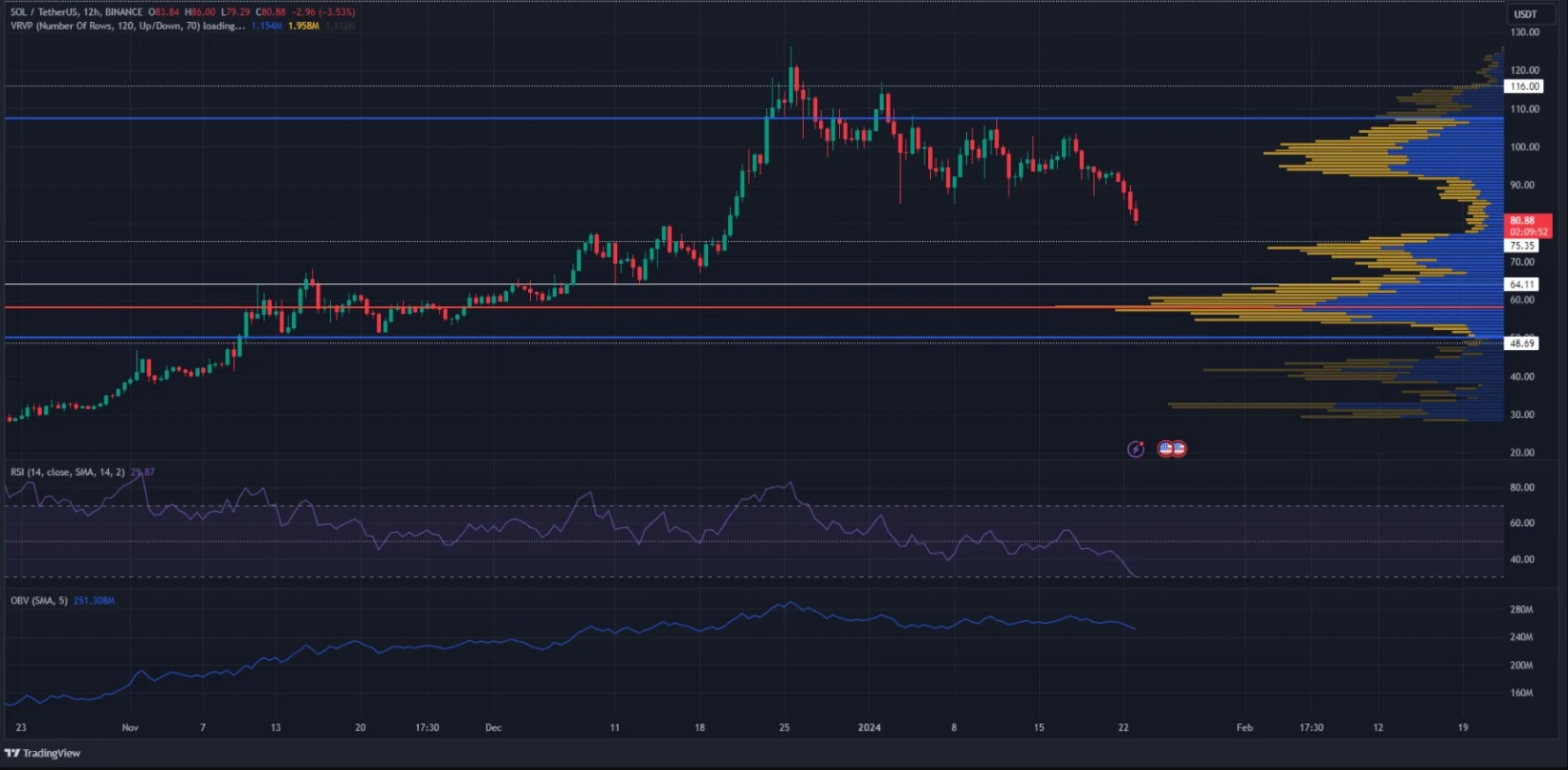Viewport: 1568px width, 770px height.
Task: Click the OBV value 251.308M
Action: pyautogui.click(x=94, y=601)
